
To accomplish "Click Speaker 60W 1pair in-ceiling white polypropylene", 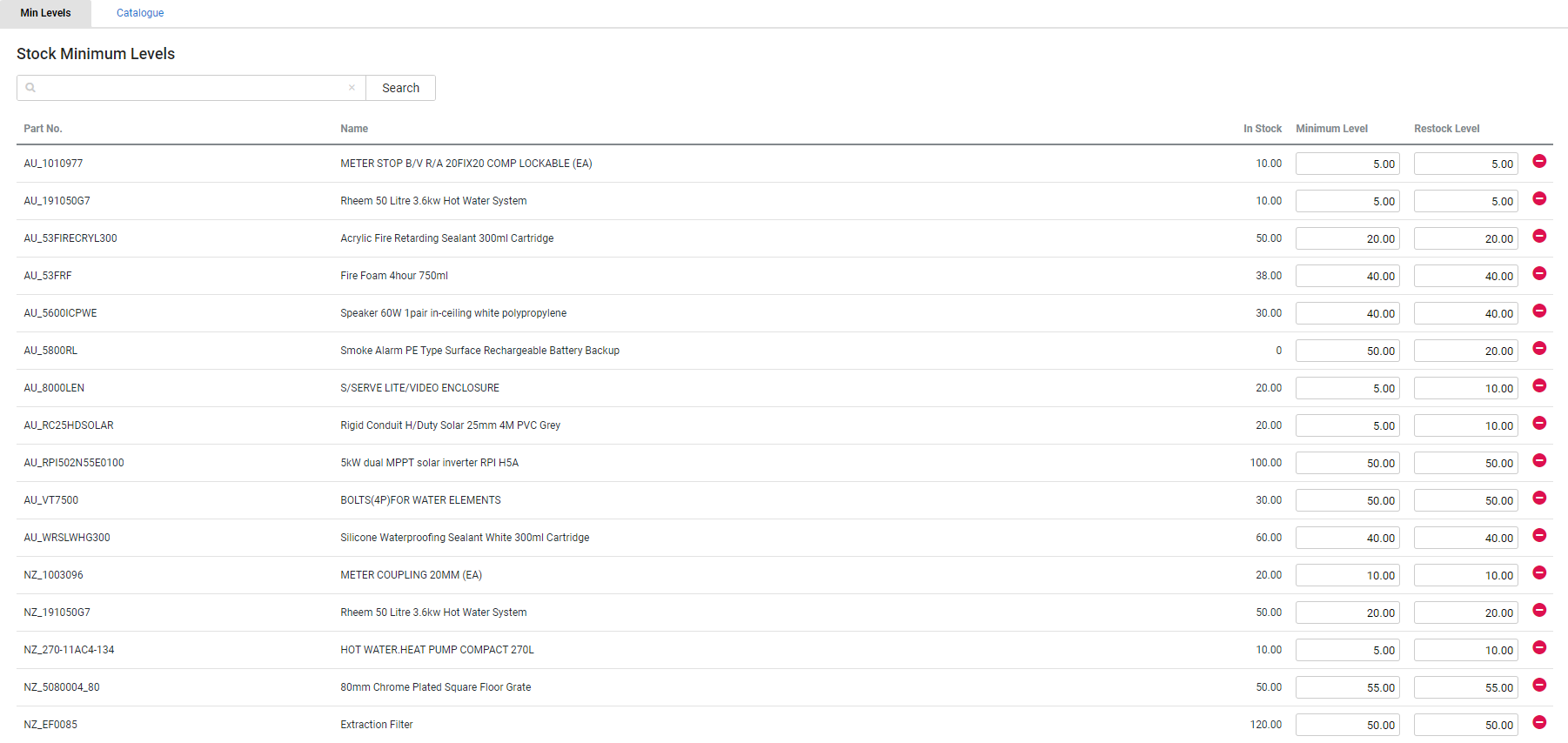I will (453, 313).
